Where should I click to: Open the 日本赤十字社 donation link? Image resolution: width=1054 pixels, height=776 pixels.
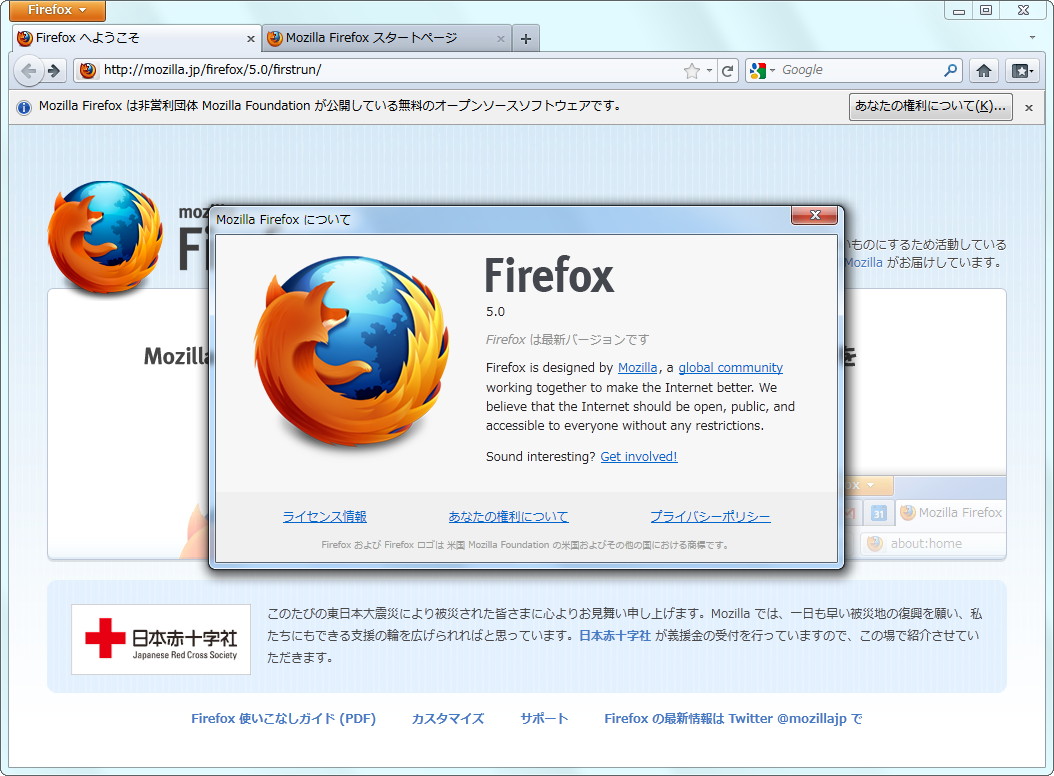(x=612, y=634)
